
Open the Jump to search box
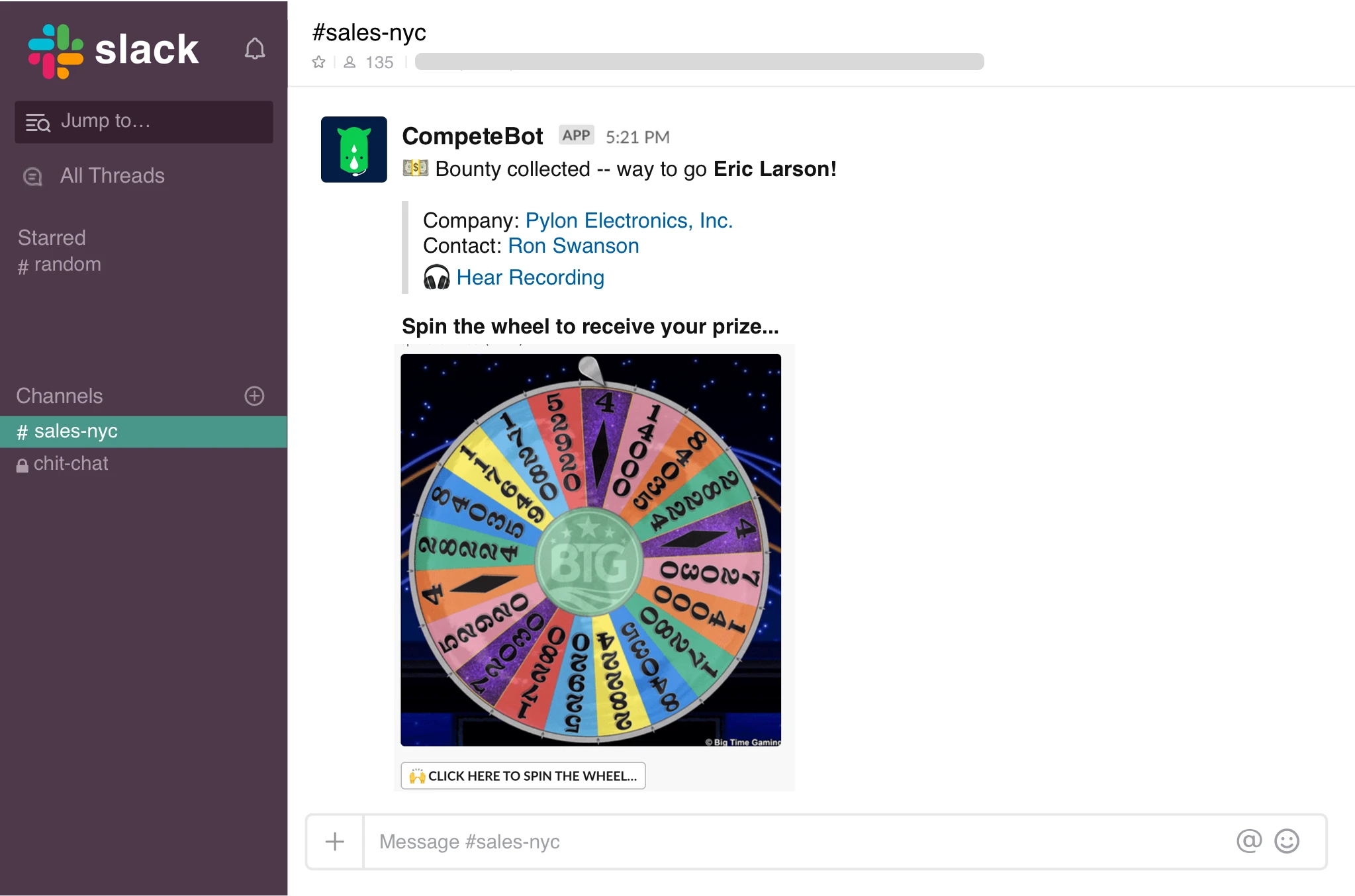coord(144,122)
